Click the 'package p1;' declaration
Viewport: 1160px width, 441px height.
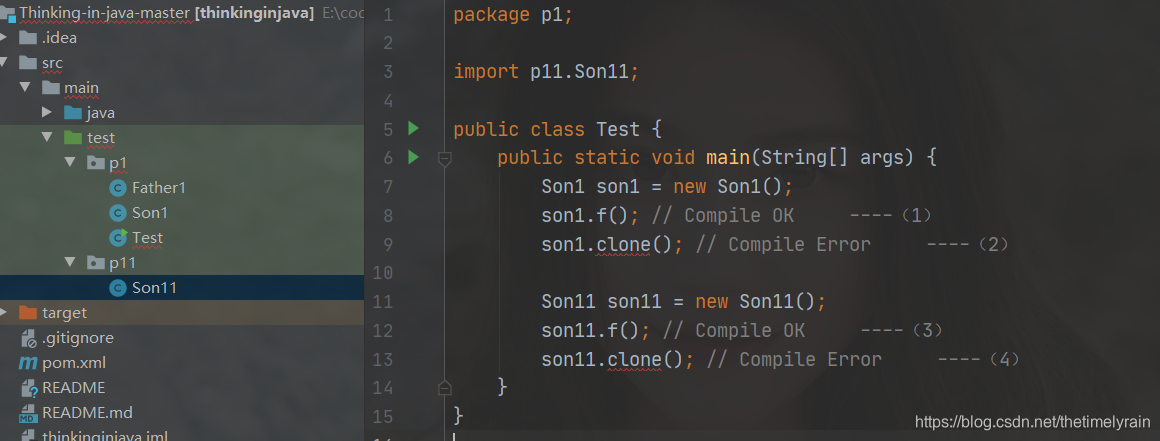[513, 15]
